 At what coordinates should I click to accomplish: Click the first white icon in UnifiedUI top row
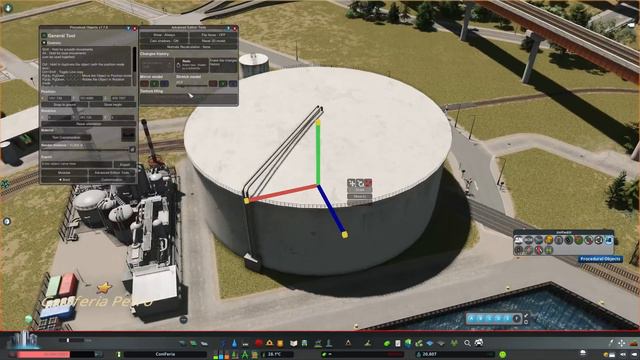(519, 240)
